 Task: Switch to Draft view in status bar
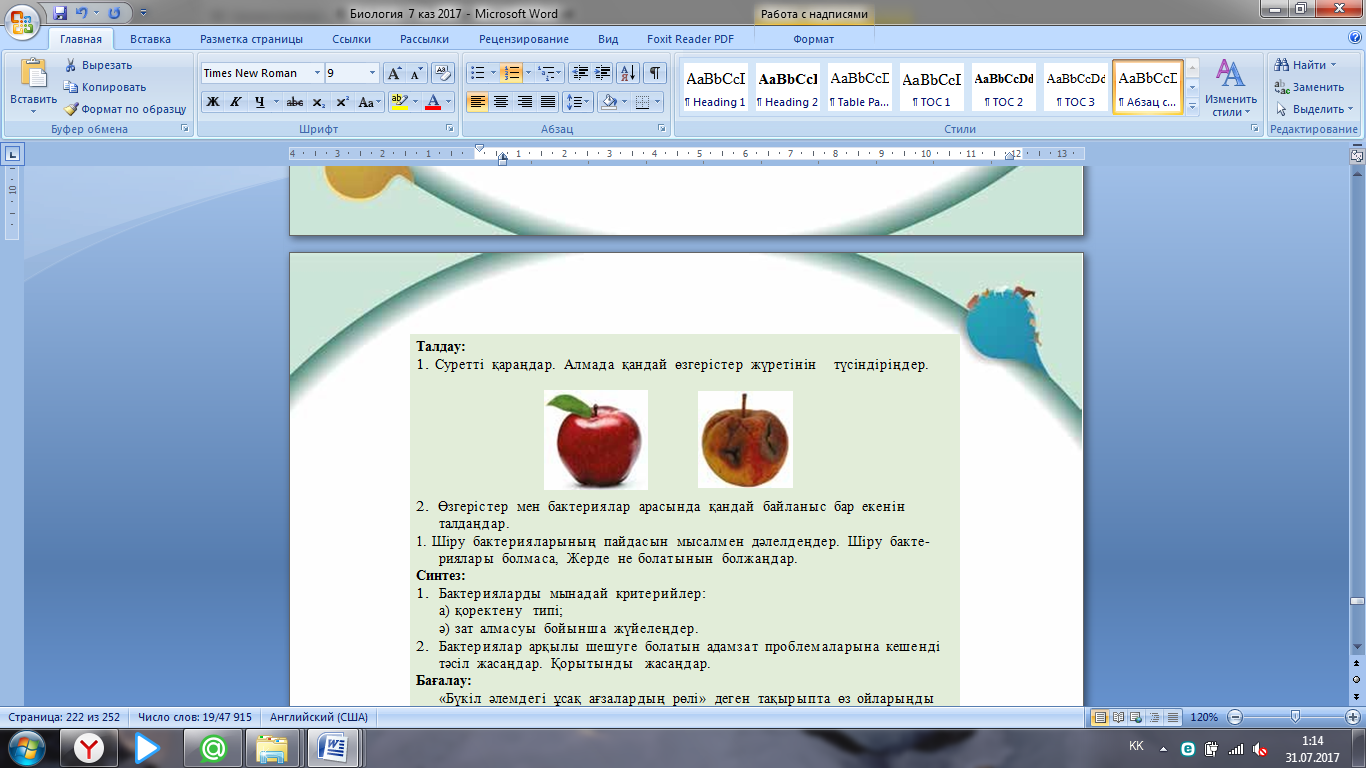(1173, 717)
